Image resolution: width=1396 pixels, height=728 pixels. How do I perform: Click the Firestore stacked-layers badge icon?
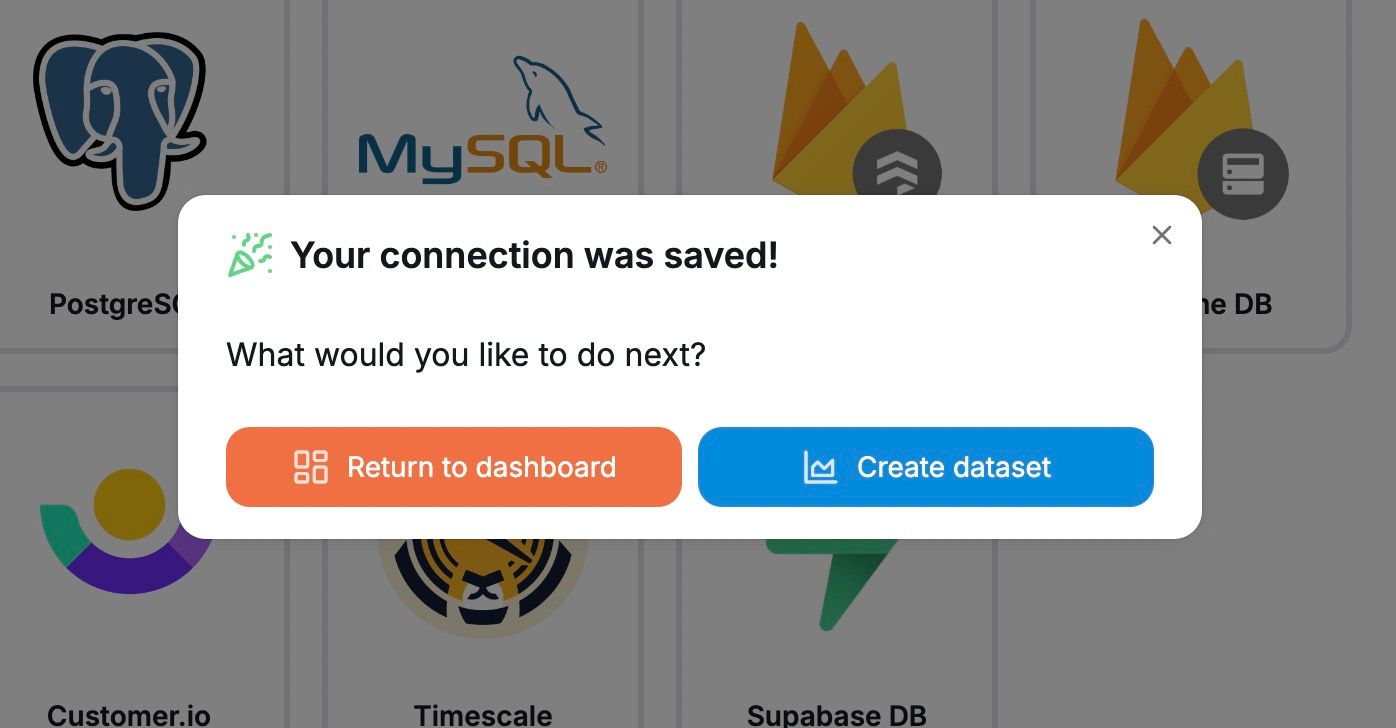click(897, 172)
